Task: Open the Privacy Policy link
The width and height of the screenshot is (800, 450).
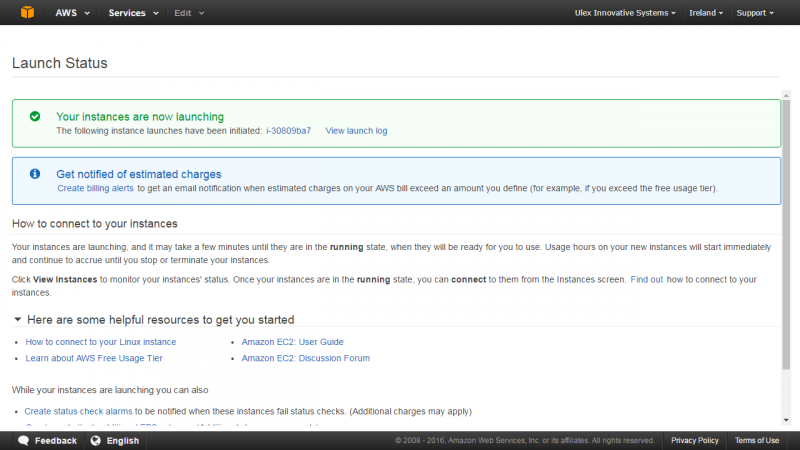Action: point(694,440)
